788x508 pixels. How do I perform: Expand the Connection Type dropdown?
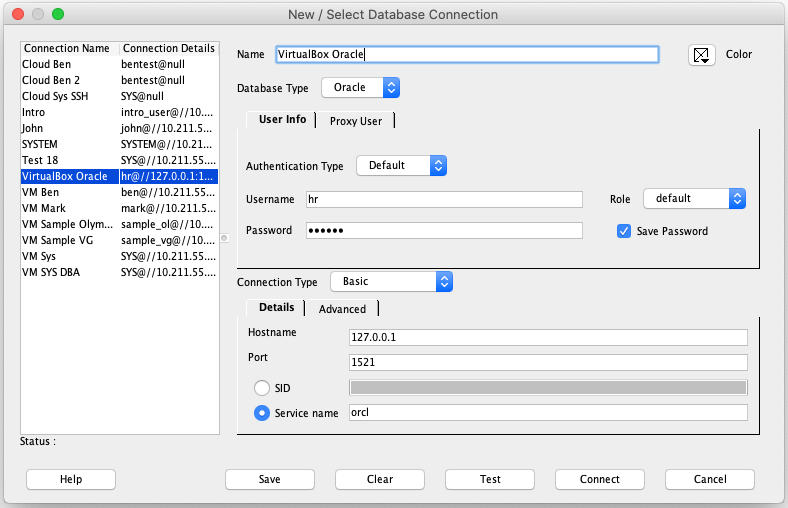392,282
